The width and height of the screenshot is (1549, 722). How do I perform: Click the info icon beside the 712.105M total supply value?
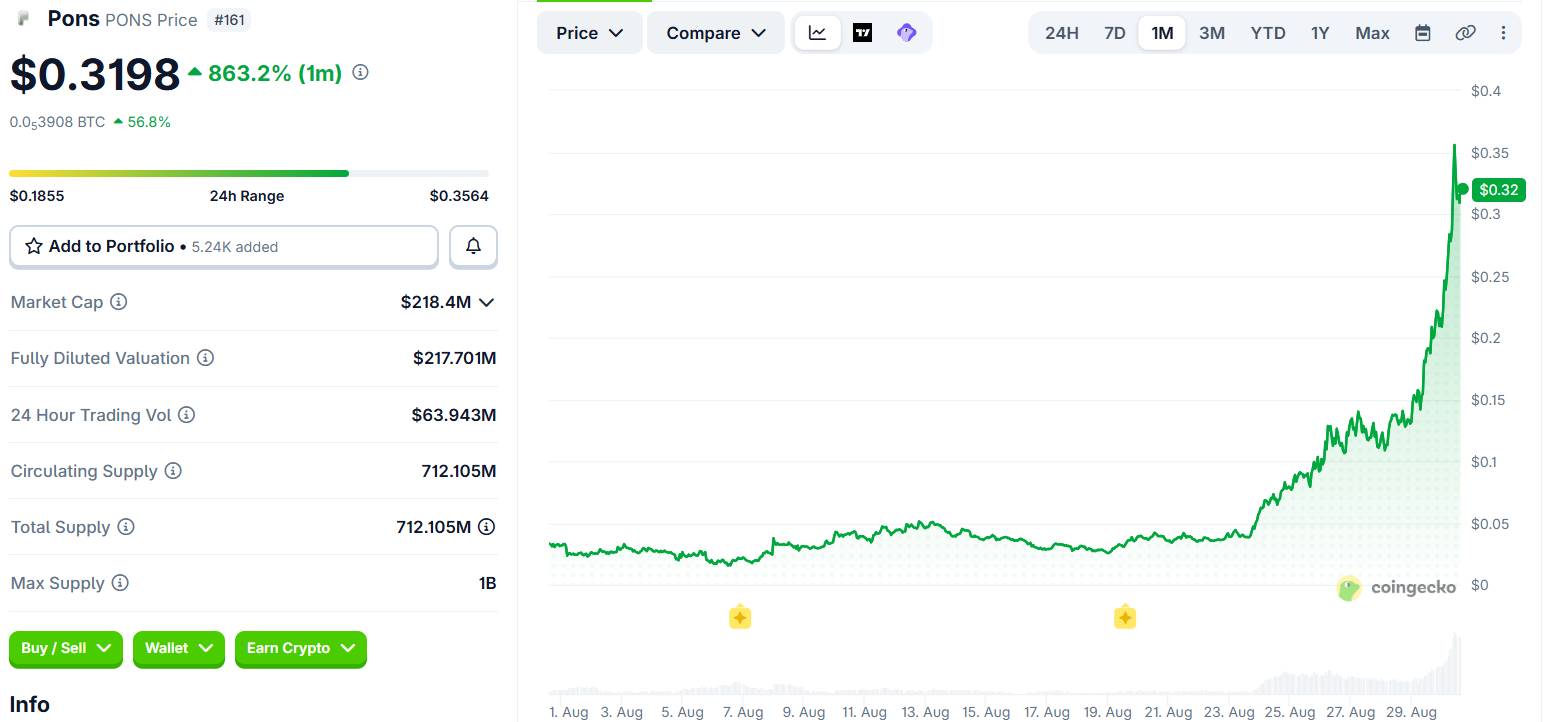click(x=487, y=527)
